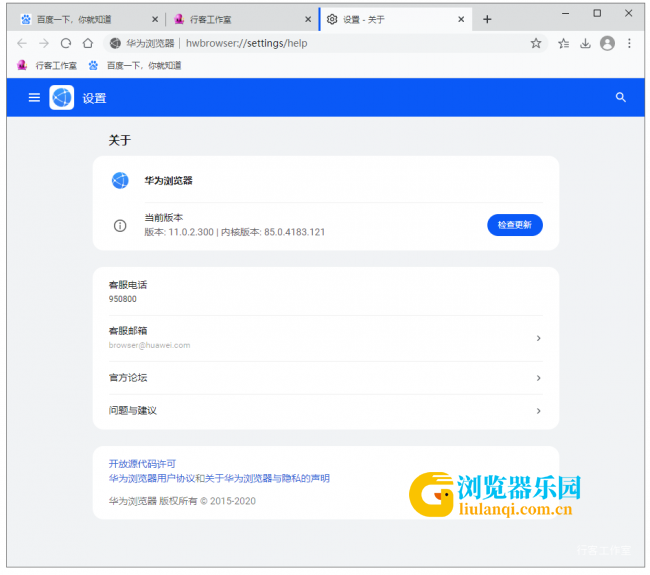The height and width of the screenshot is (575, 650).
Task: Click the info icon beside 当前版本
Action: (120, 226)
